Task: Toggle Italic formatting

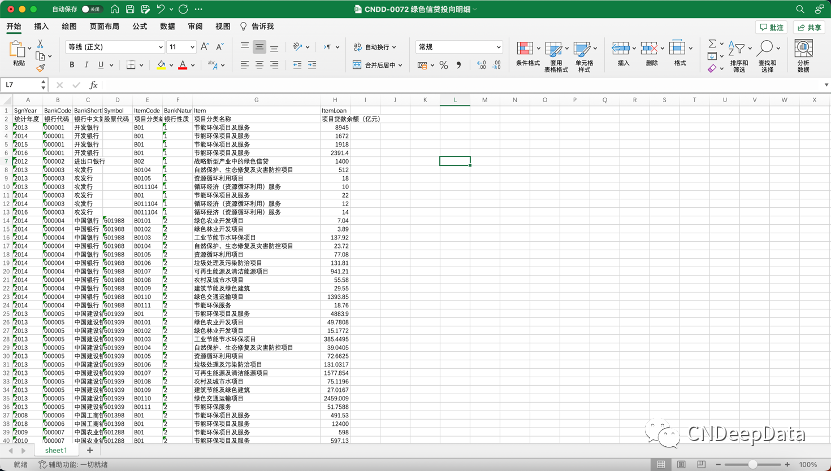Action: point(86,65)
